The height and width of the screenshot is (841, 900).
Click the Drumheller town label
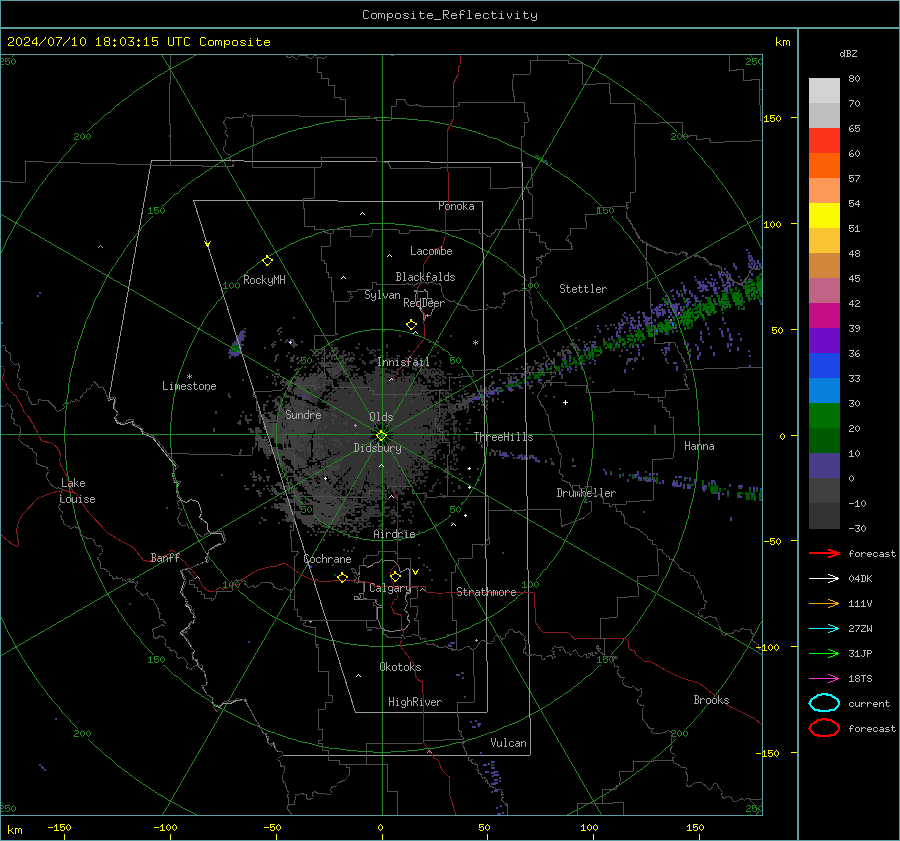586,493
